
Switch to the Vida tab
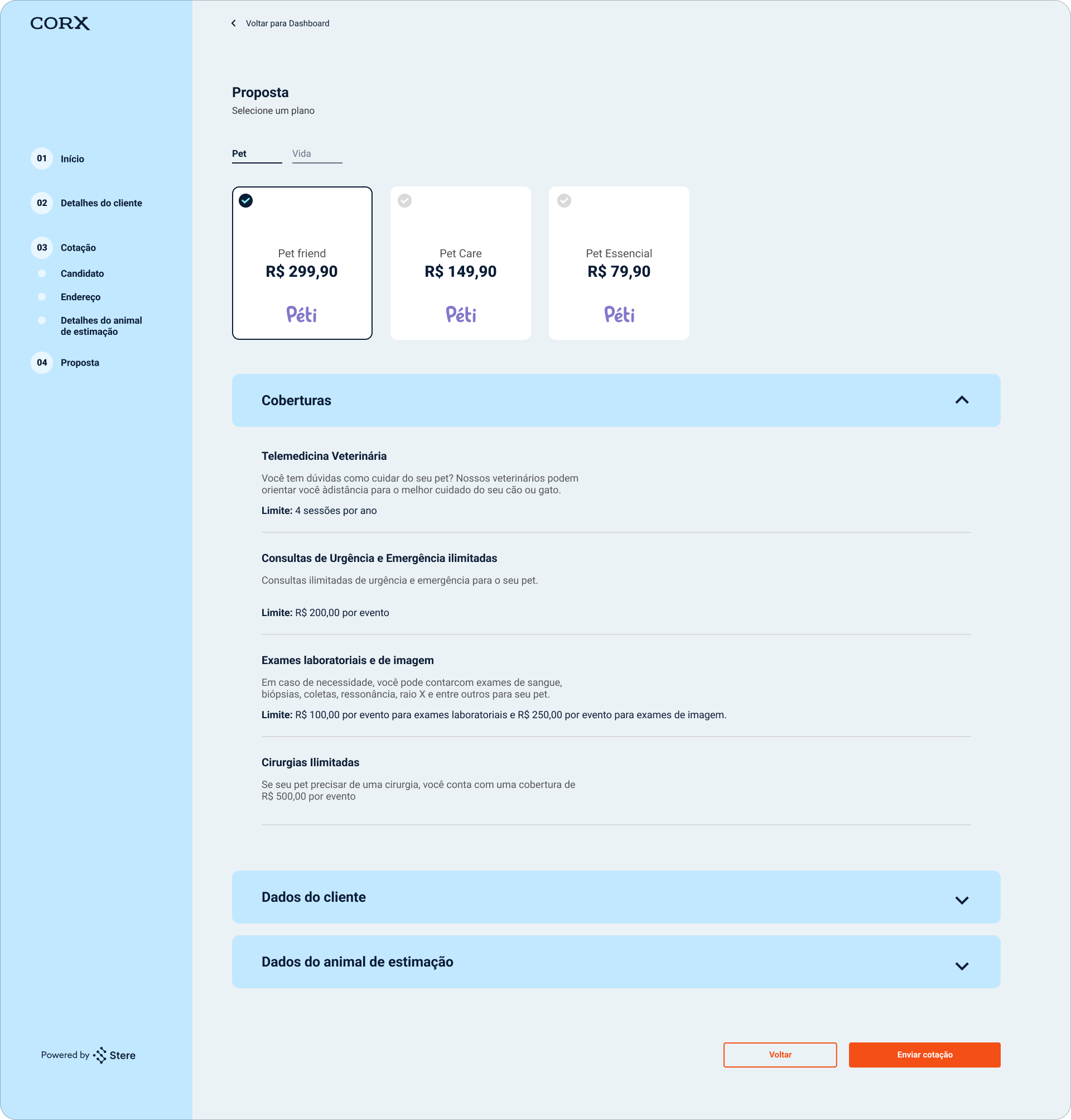tap(317, 154)
